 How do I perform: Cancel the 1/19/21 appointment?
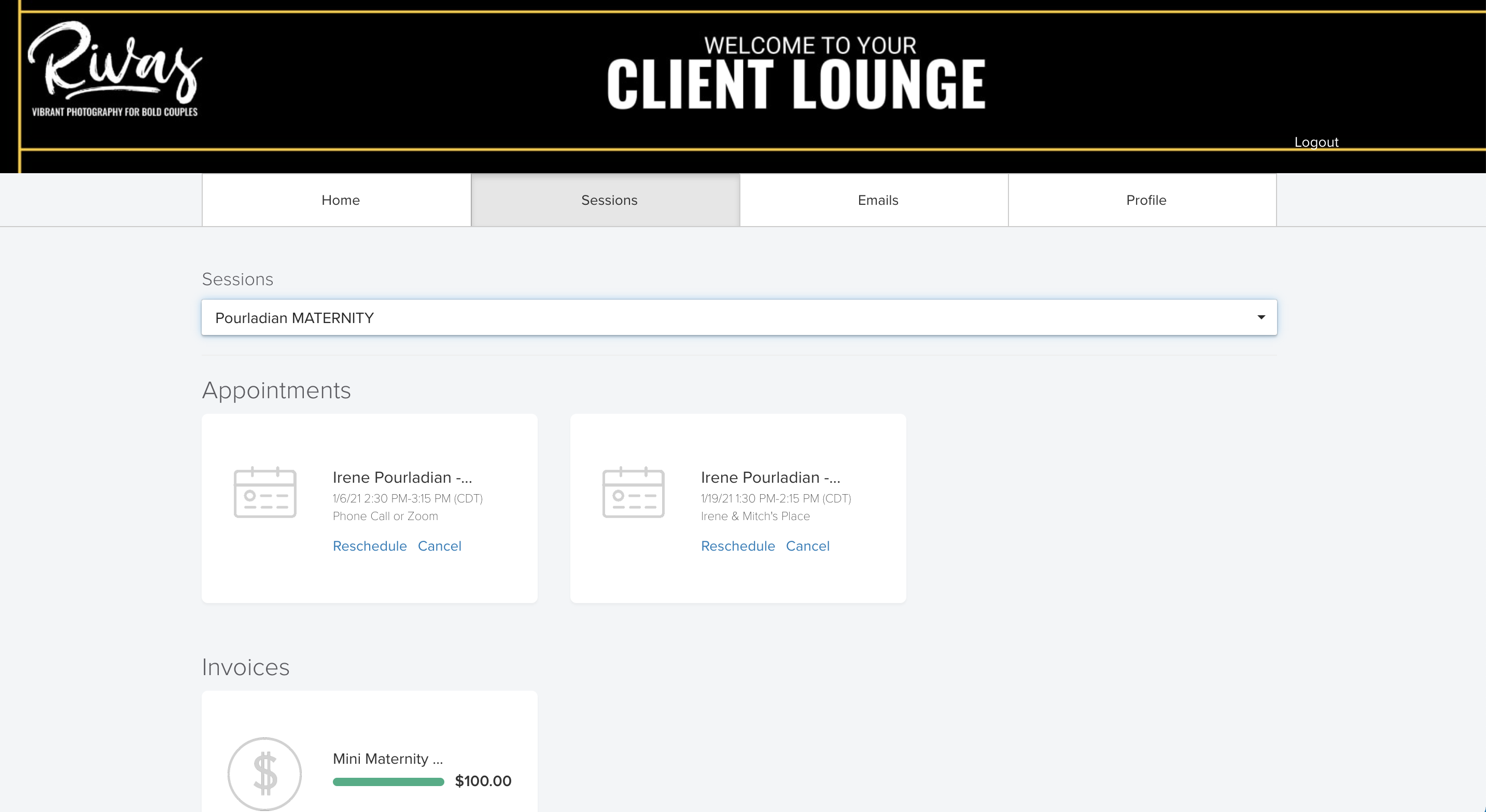(x=807, y=545)
